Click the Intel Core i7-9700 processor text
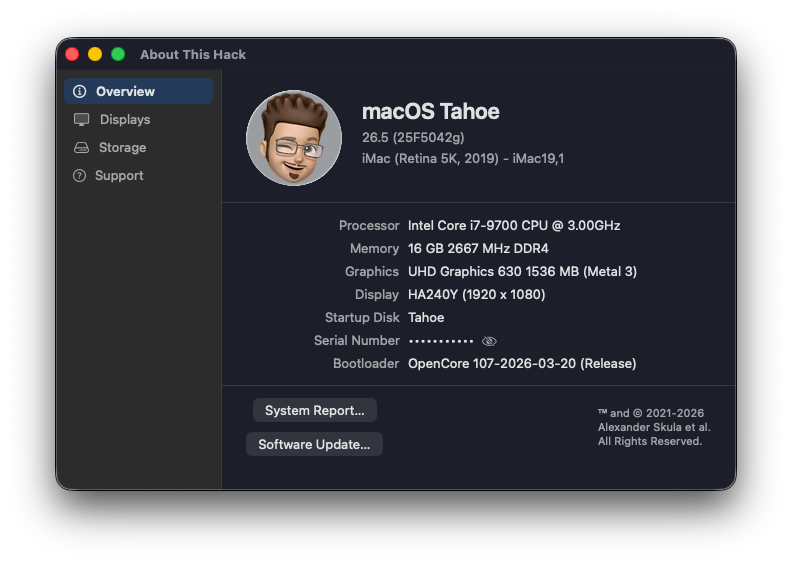This screenshot has width=792, height=564. click(x=514, y=226)
